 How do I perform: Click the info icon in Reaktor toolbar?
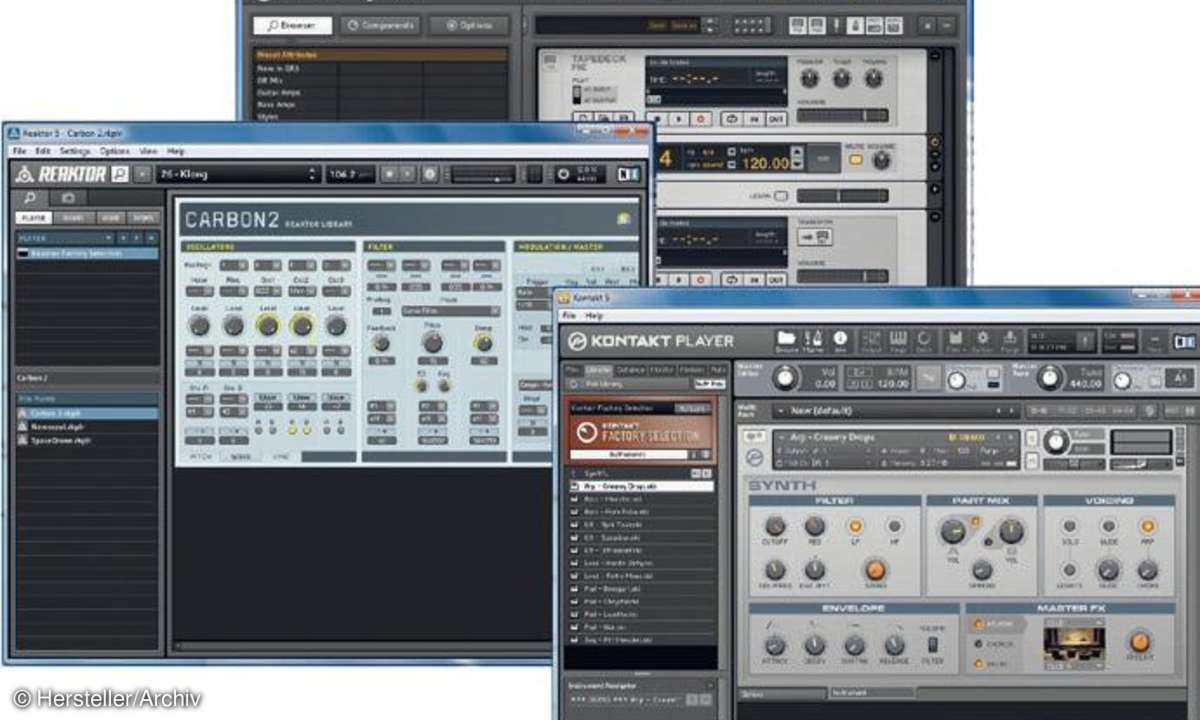[x=430, y=174]
